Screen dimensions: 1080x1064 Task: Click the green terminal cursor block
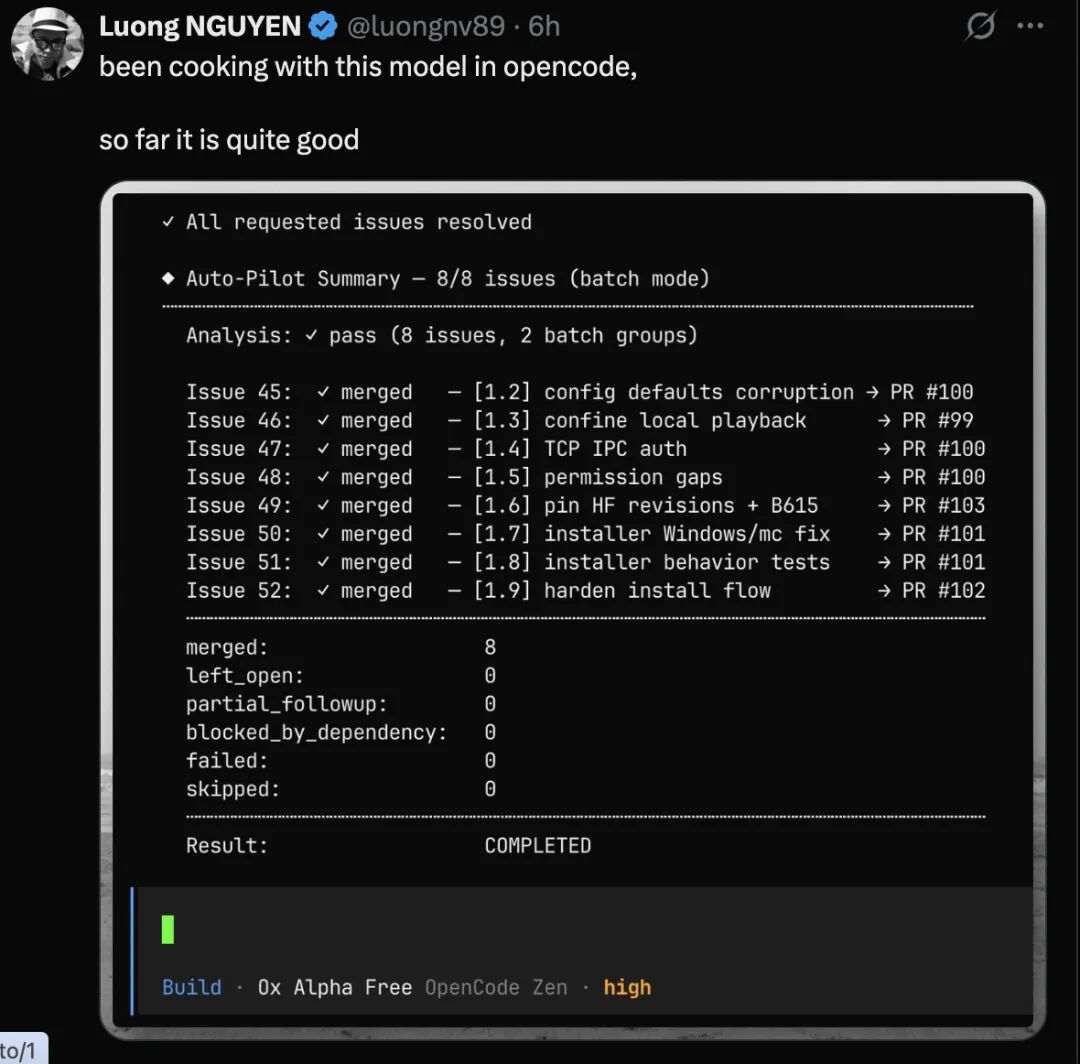click(x=167, y=929)
